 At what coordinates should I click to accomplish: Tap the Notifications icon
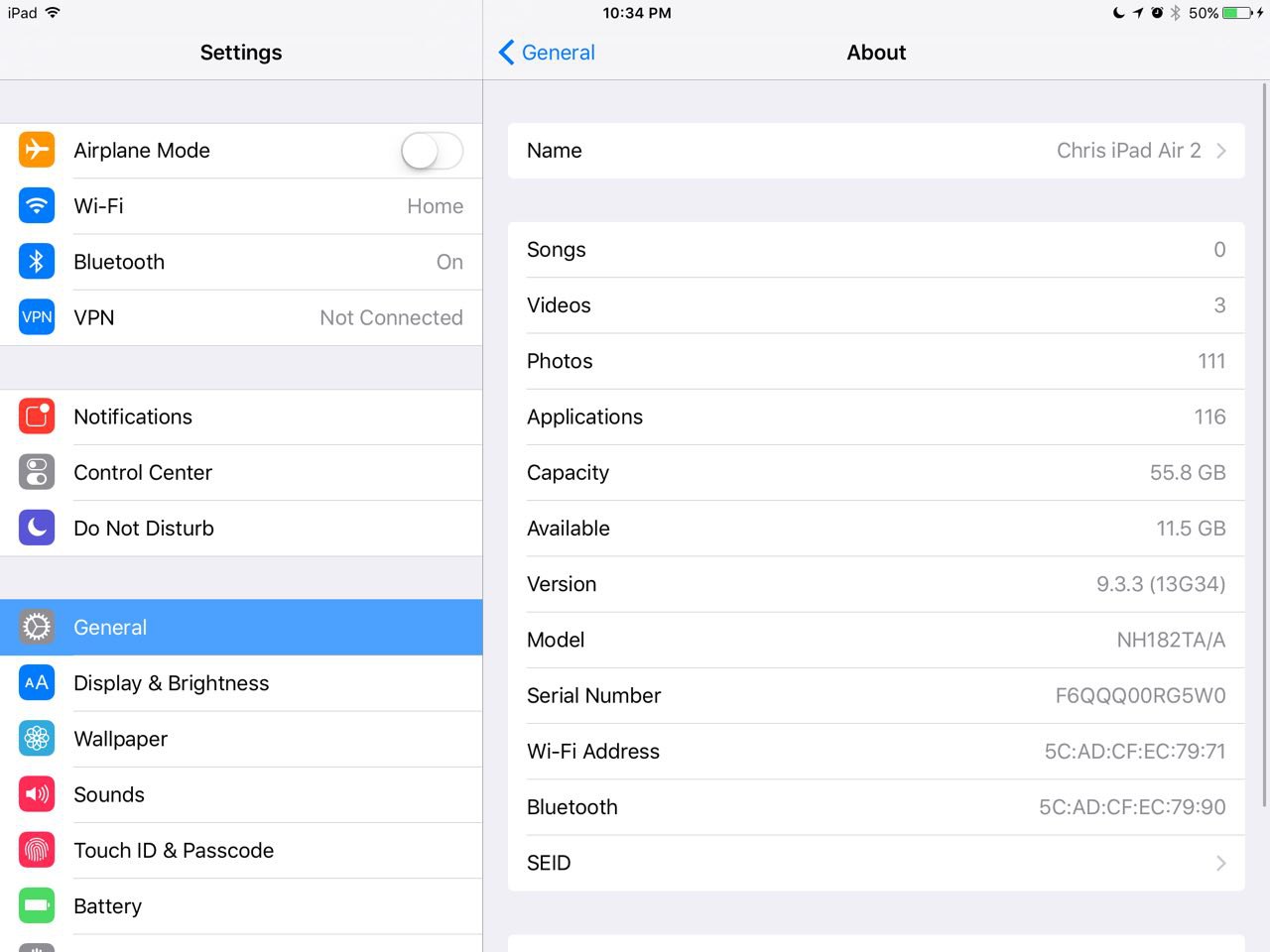37,416
